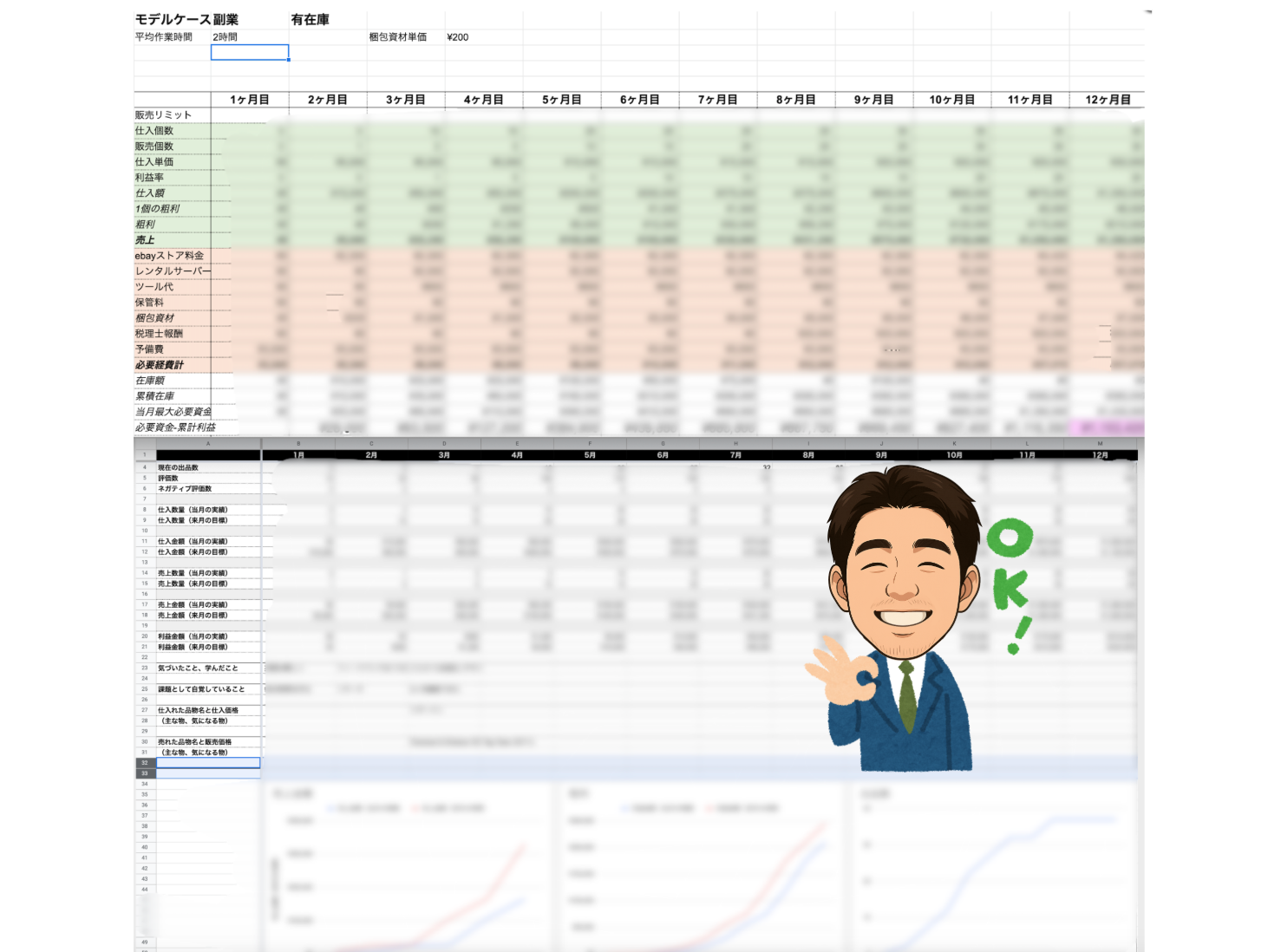Click the selected empty cell in row 32

click(x=208, y=763)
